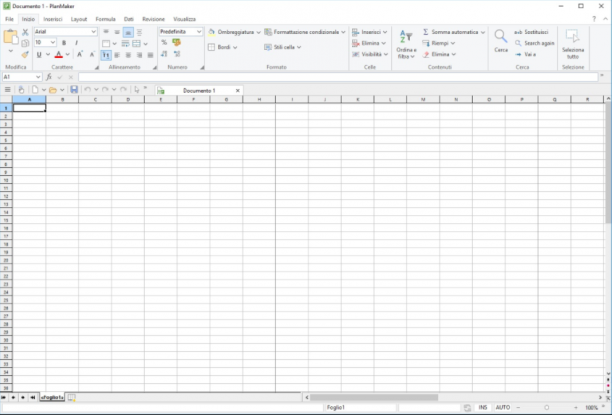Click the Save floppy disk icon
This screenshot has height=415, width=612.
74,90
